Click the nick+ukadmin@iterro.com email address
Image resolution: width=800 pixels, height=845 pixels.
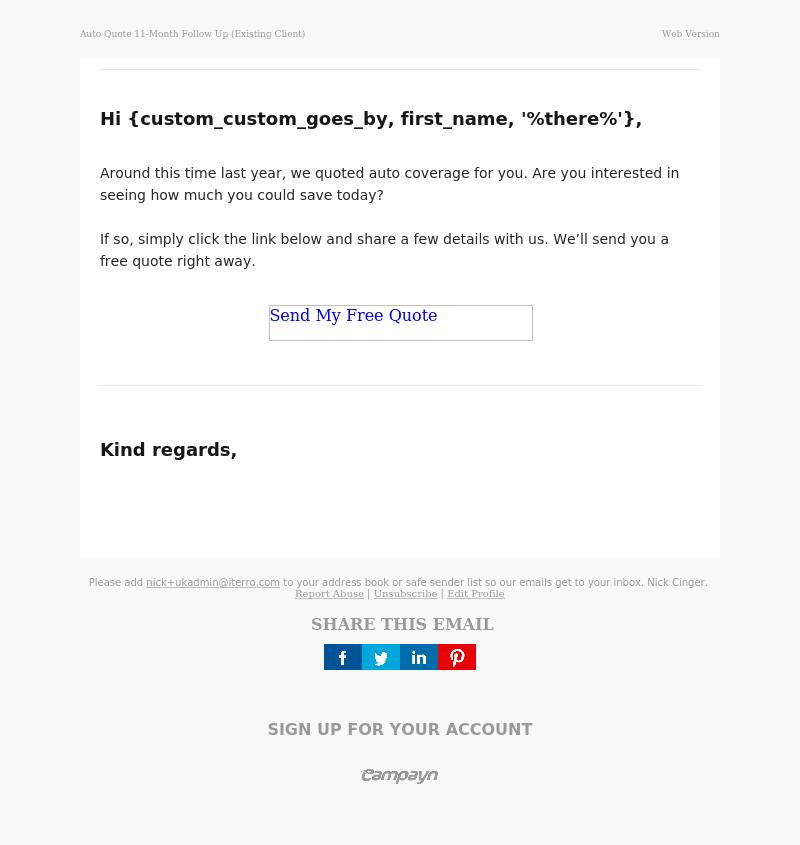pyautogui.click(x=213, y=582)
